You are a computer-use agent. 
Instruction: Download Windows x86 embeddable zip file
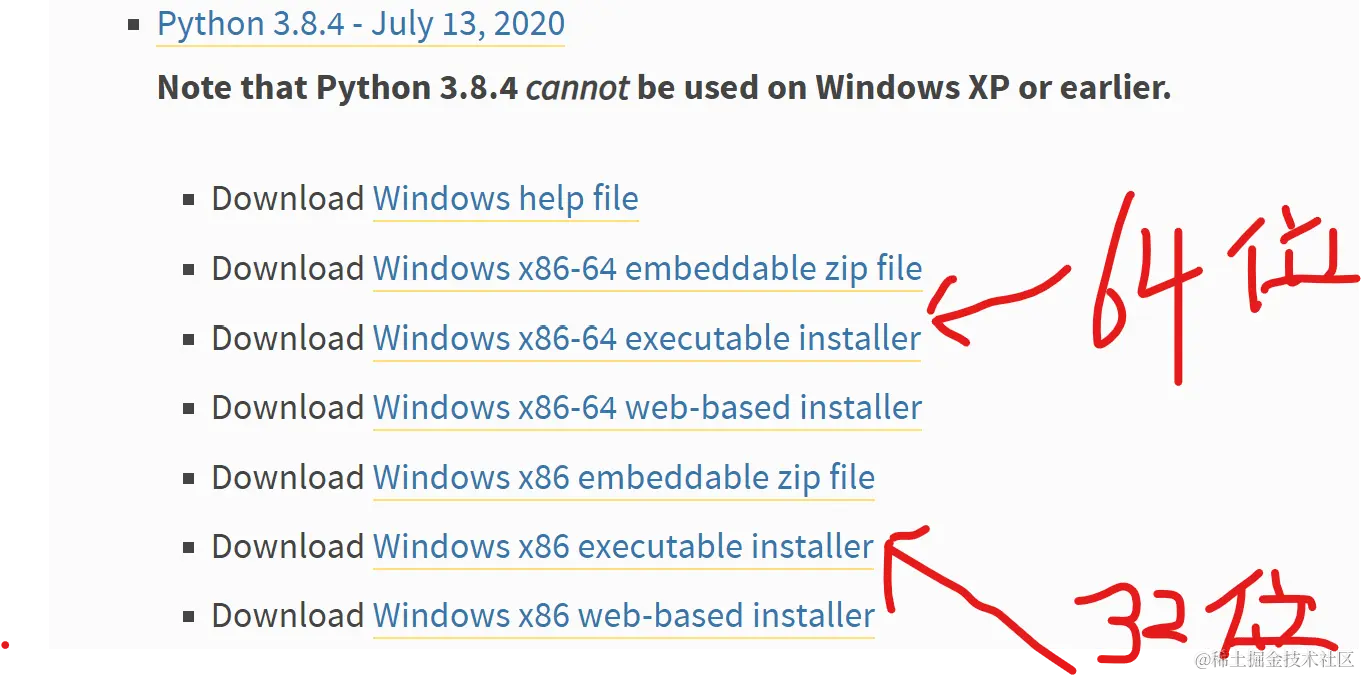[623, 478]
